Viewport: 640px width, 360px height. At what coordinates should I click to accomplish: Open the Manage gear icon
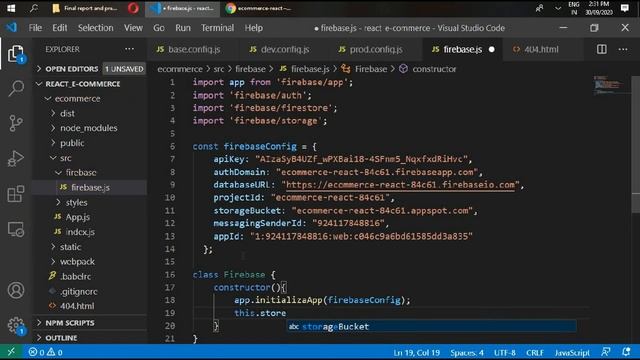tap(16, 326)
